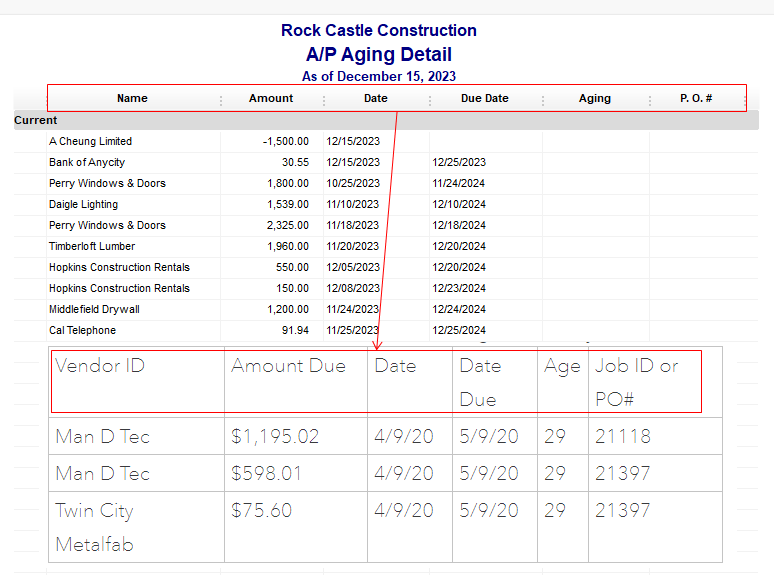Screen dimensions: 774x575
Task: Select the Due Date column header
Action: [x=484, y=98]
